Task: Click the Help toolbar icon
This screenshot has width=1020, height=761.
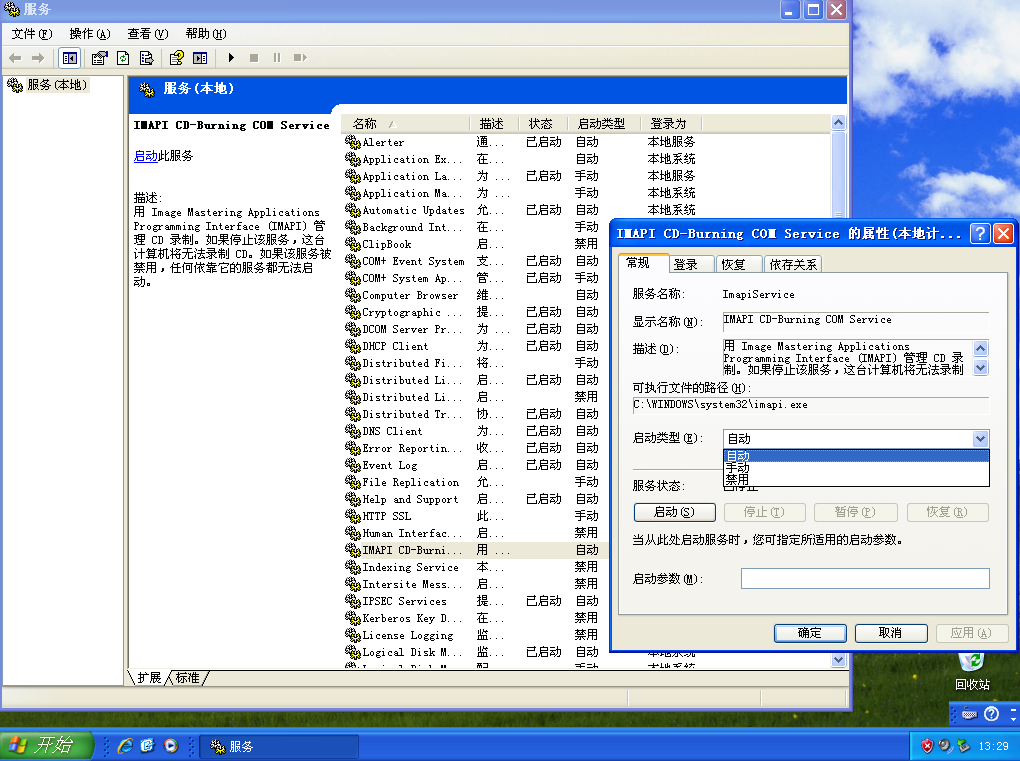Action: 176,58
